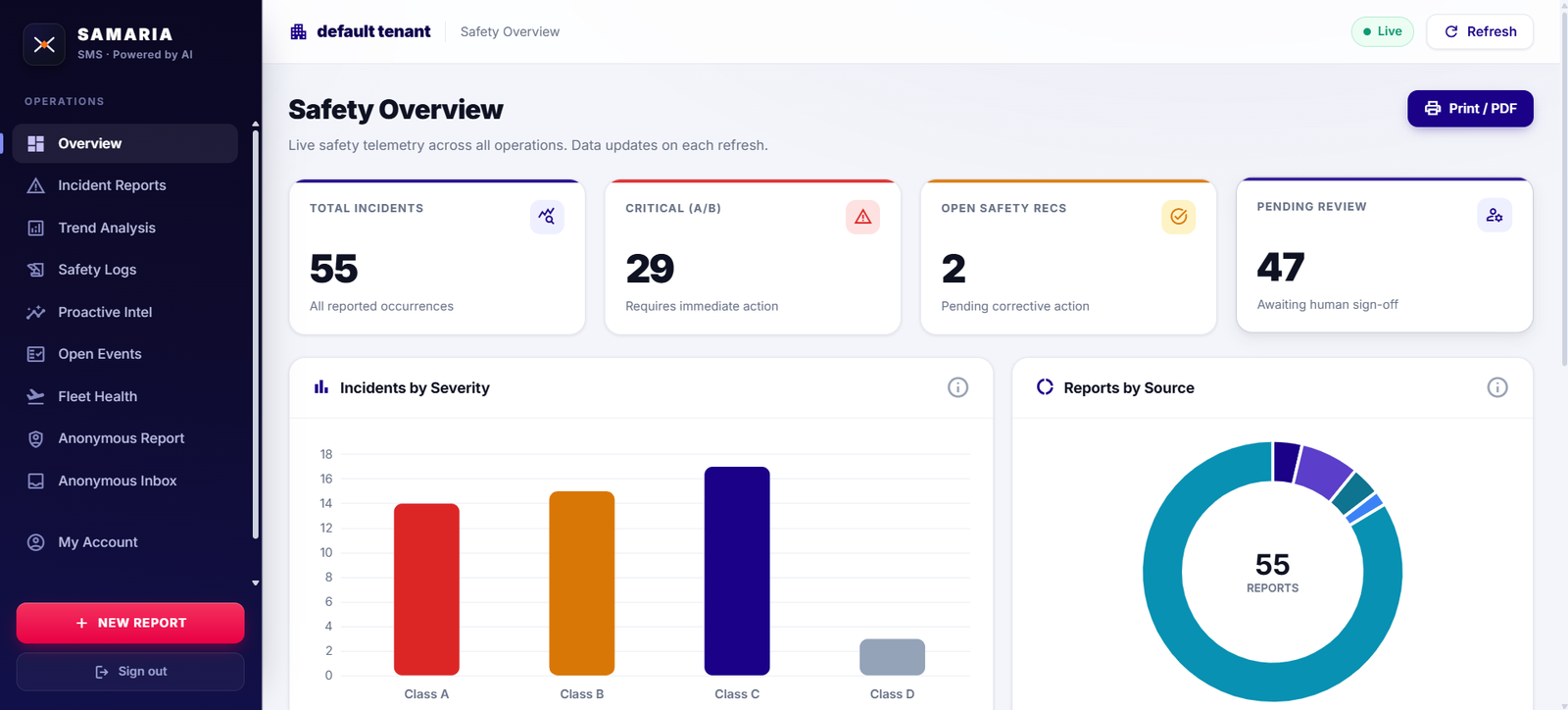Select the red Class A bar
Screen dimensions: 1568x710
426,589
